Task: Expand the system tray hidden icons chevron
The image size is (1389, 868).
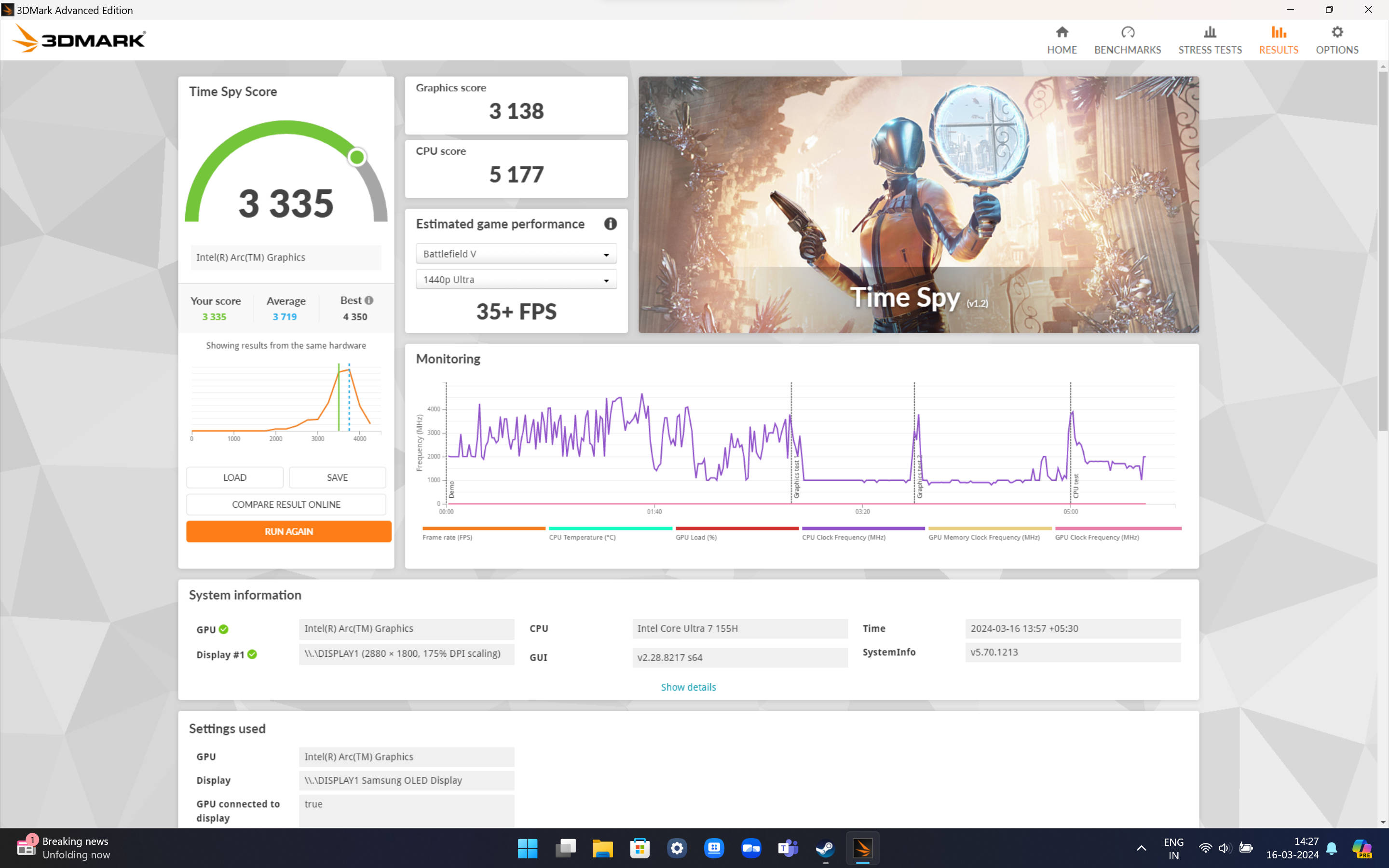Action: pyautogui.click(x=1141, y=848)
